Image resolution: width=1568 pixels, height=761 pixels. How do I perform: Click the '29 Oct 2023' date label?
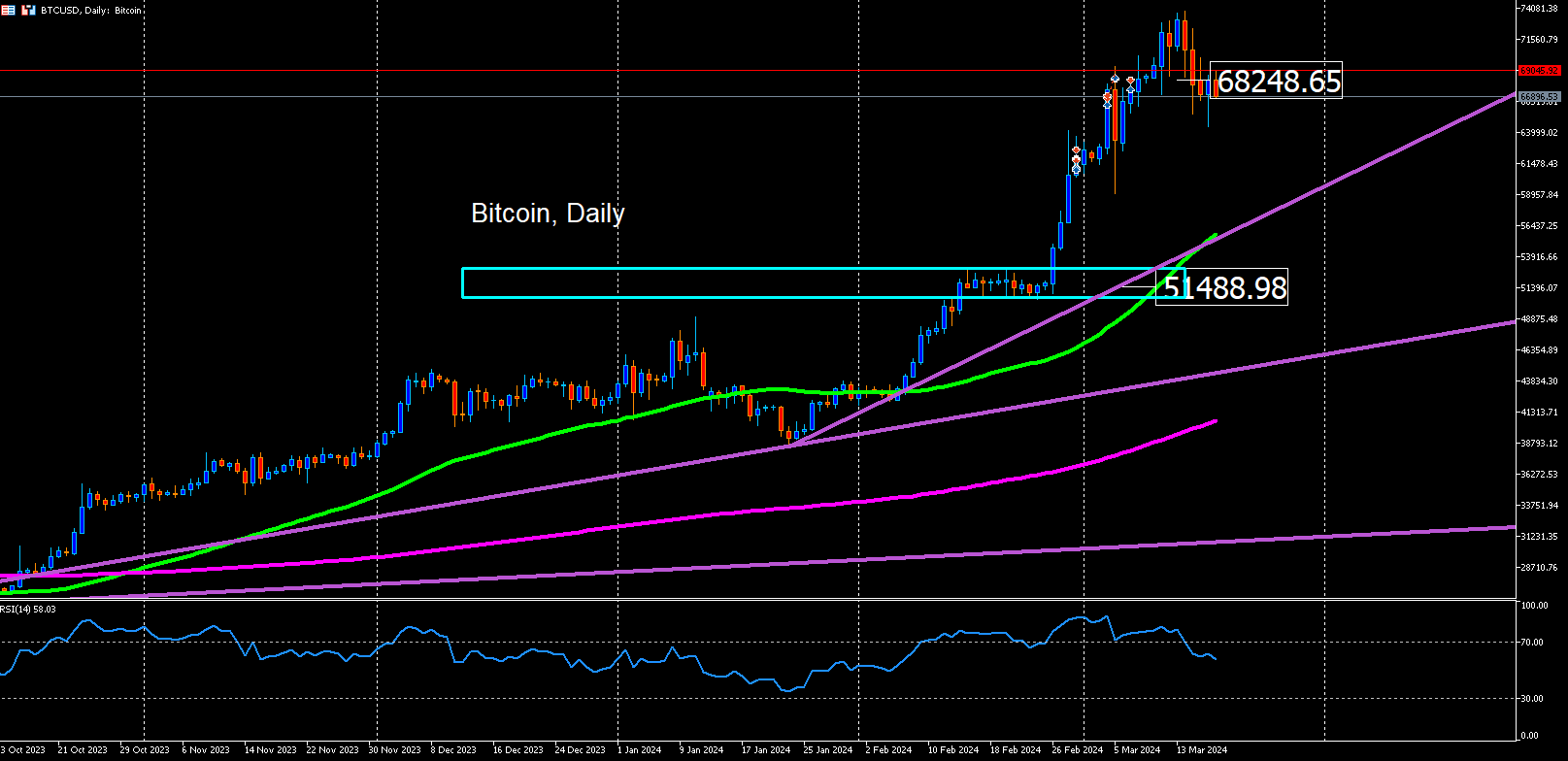pos(145,749)
